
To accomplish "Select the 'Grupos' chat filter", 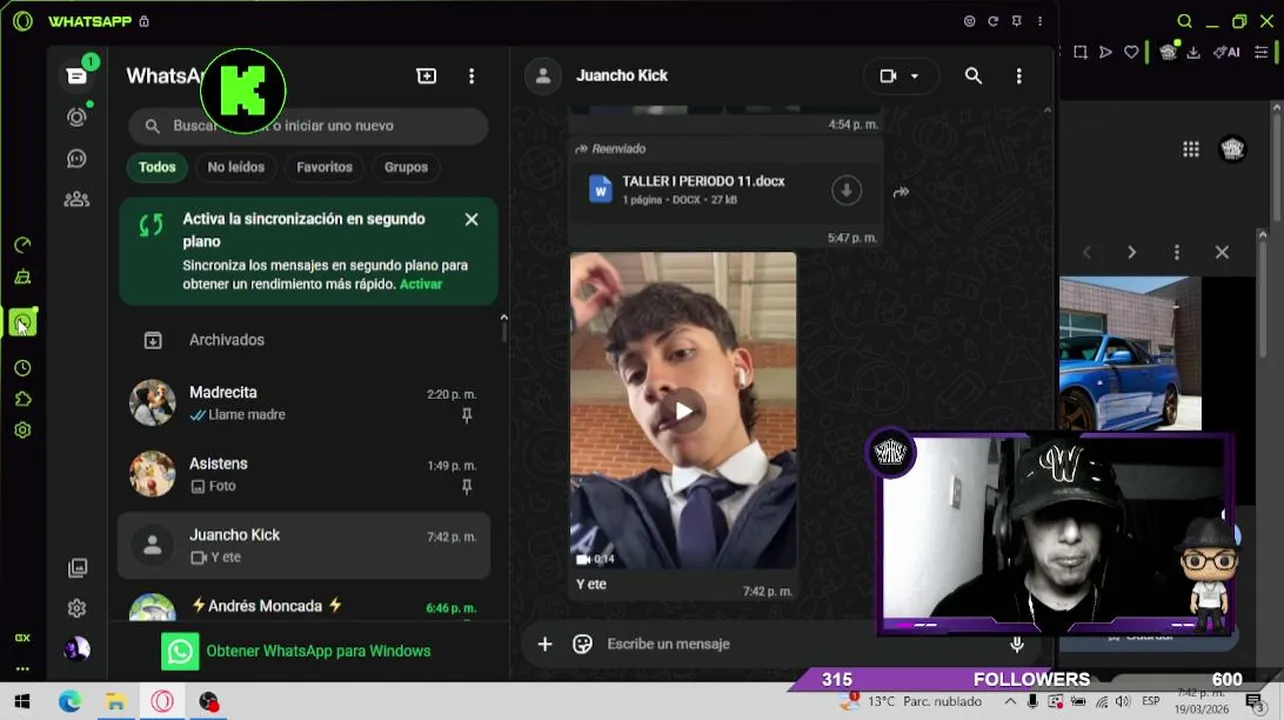I will pos(406,167).
